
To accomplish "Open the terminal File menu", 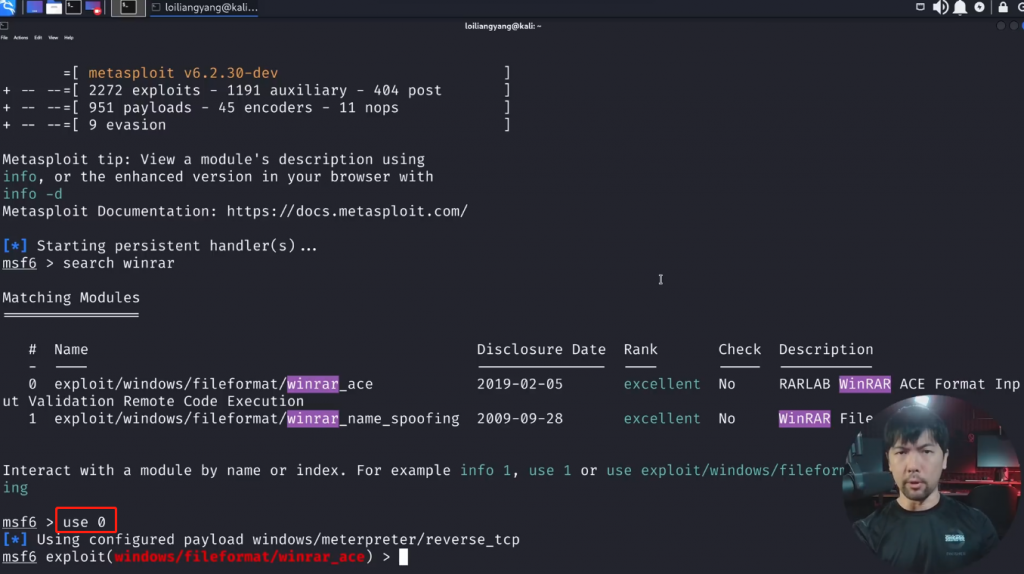I will [4, 37].
